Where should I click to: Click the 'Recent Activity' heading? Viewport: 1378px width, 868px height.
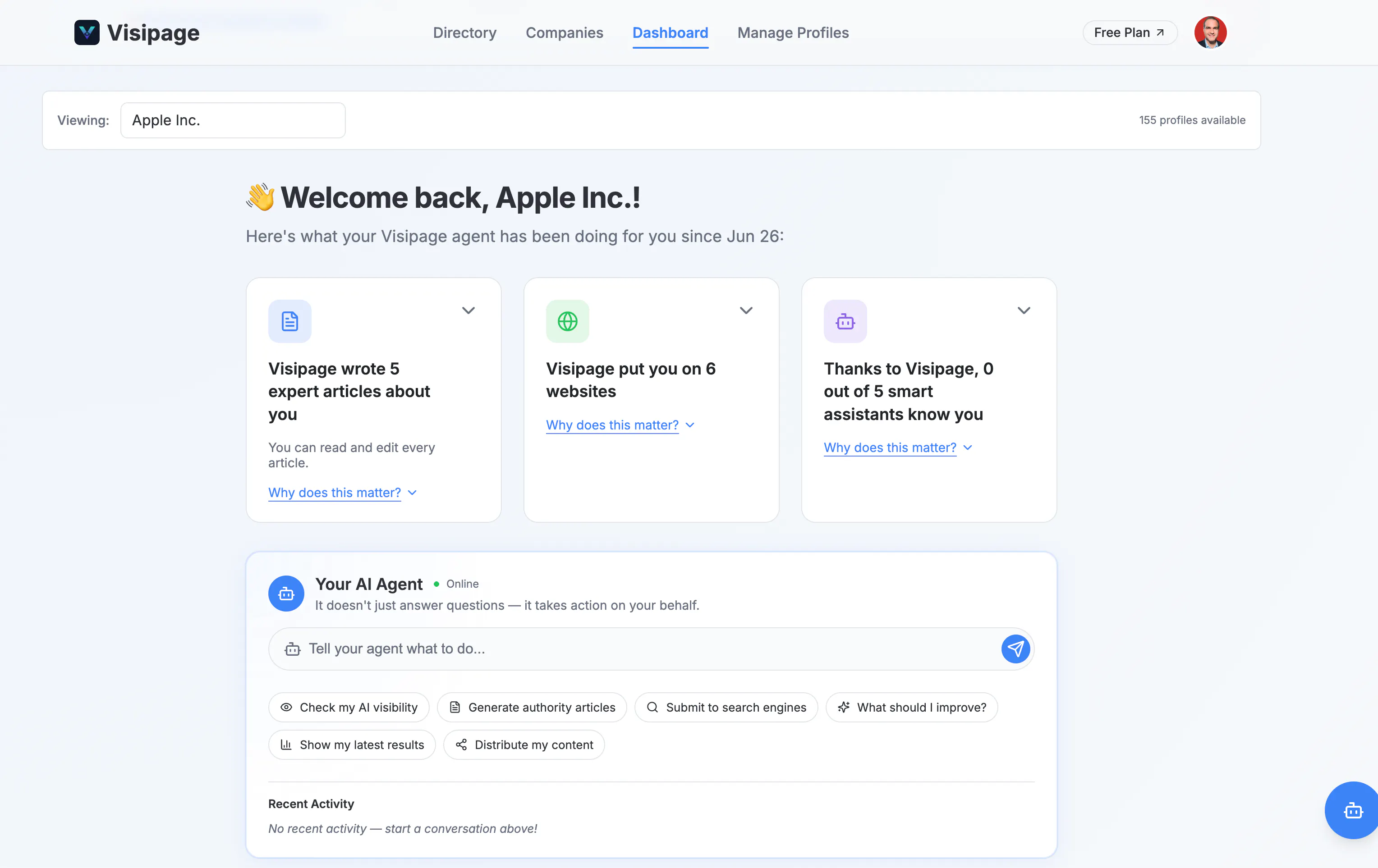[311, 804]
